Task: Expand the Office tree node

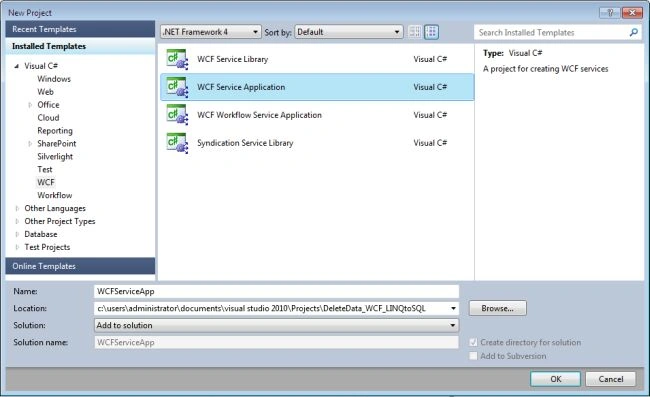Action: (x=30, y=105)
